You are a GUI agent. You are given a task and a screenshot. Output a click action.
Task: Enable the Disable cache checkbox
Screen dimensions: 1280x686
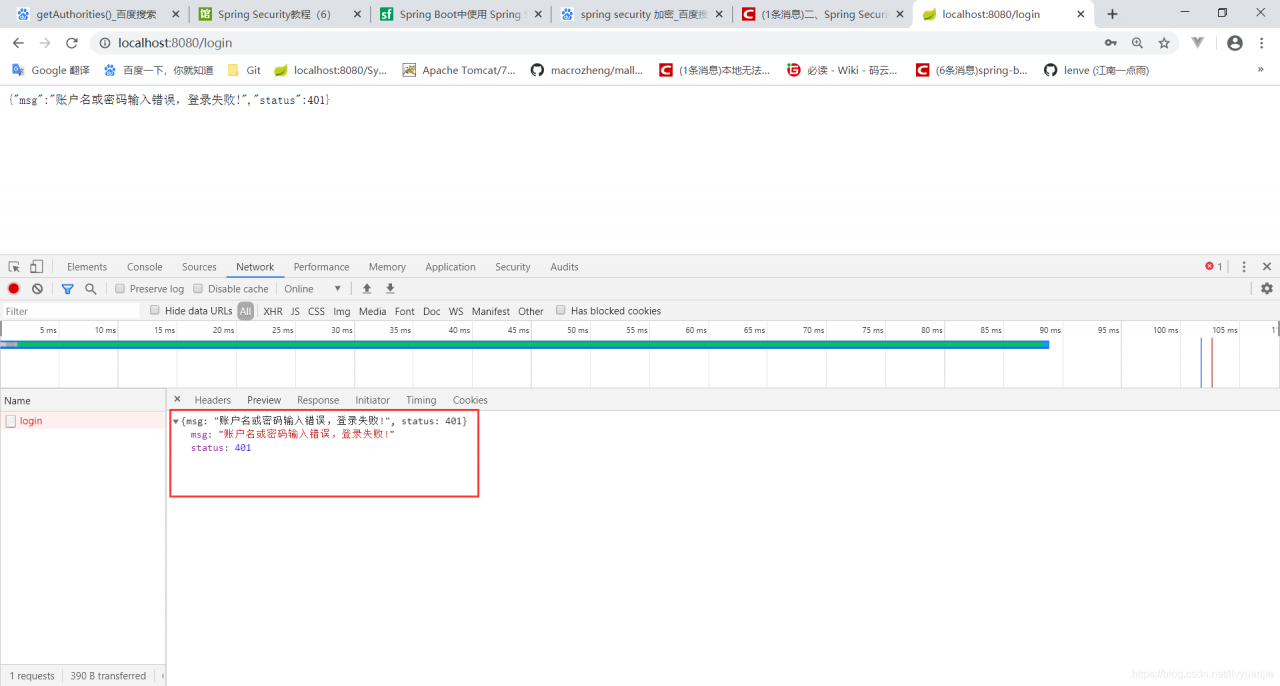coord(198,289)
